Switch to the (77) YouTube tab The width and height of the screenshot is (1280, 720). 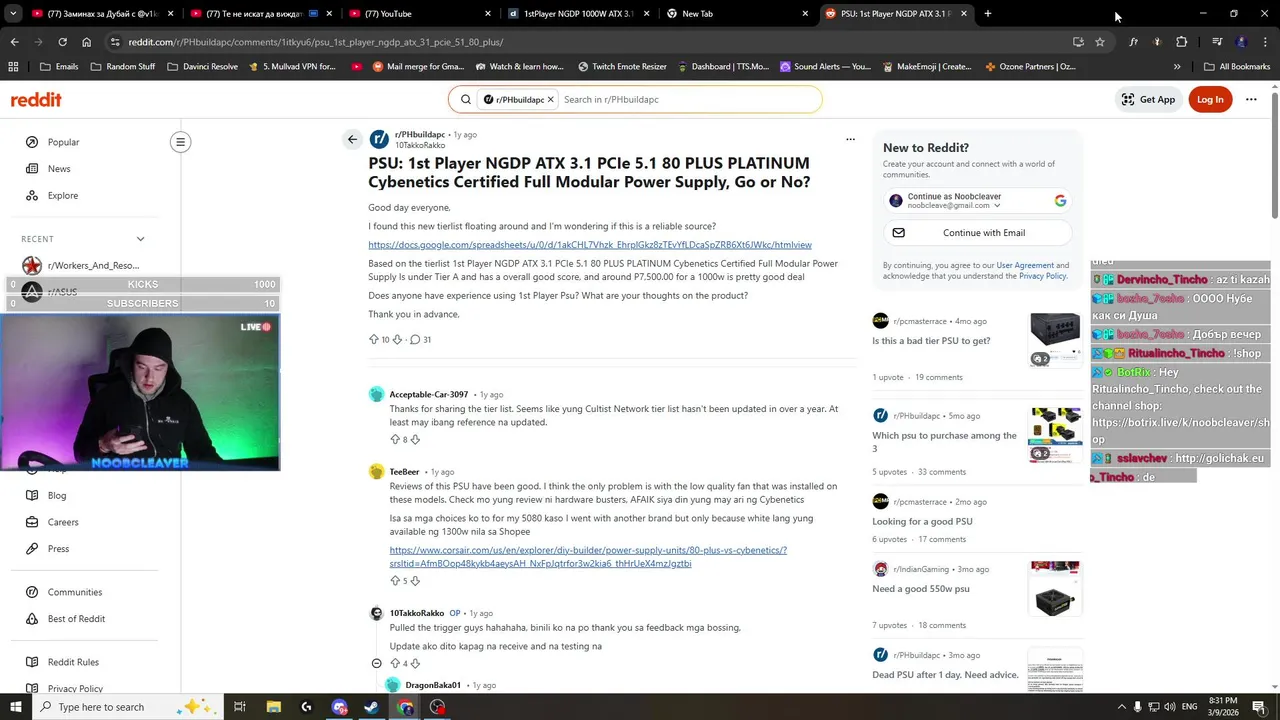(420, 14)
